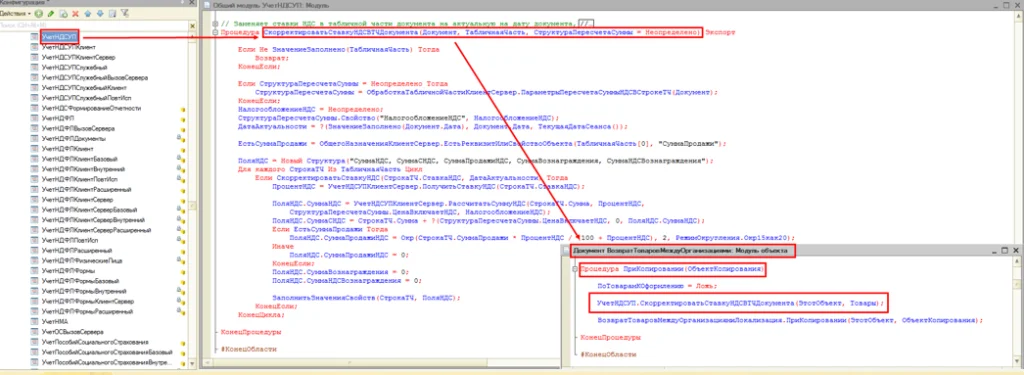
Task: Click the pencil Edit icon in configuration toolbar
Action: pyautogui.click(x=51, y=14)
